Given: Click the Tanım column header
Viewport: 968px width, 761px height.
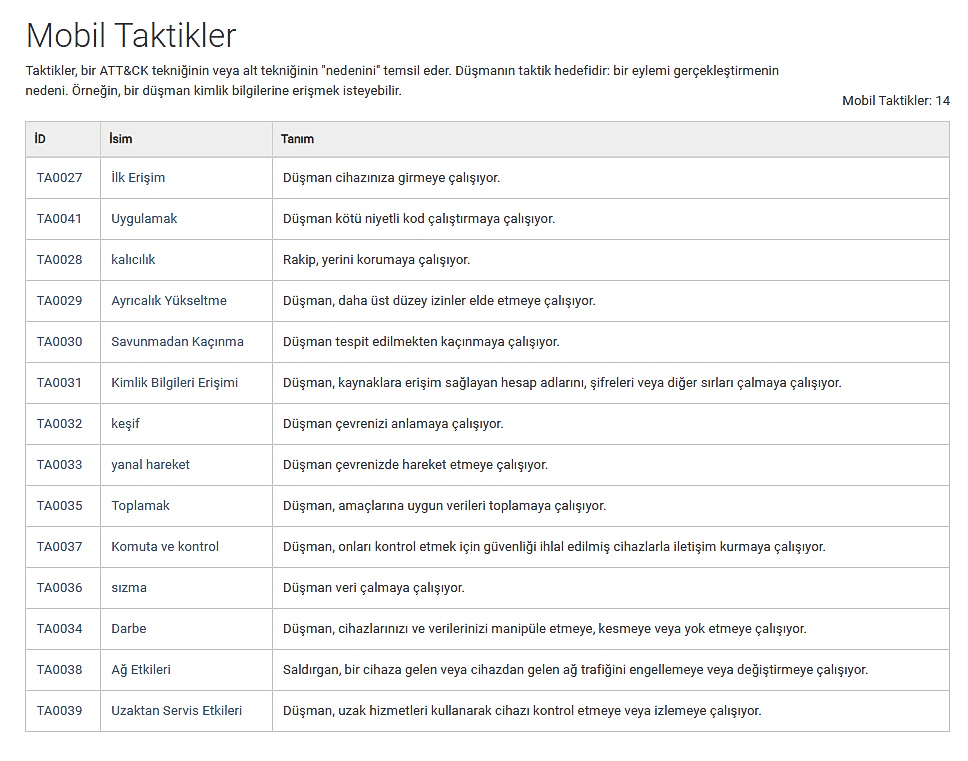Looking at the screenshot, I should (297, 139).
